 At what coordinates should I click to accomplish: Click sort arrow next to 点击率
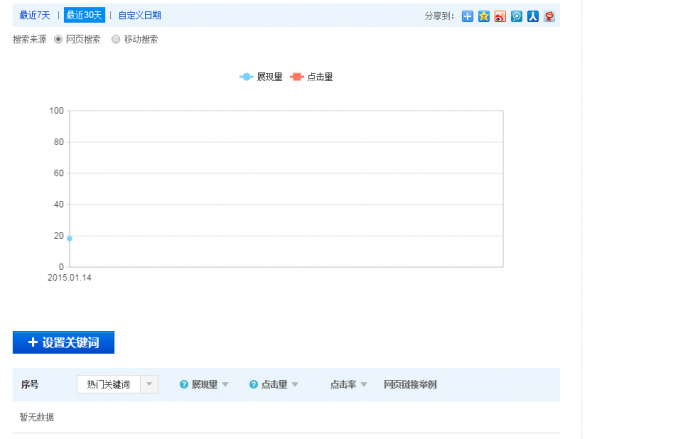click(x=364, y=385)
